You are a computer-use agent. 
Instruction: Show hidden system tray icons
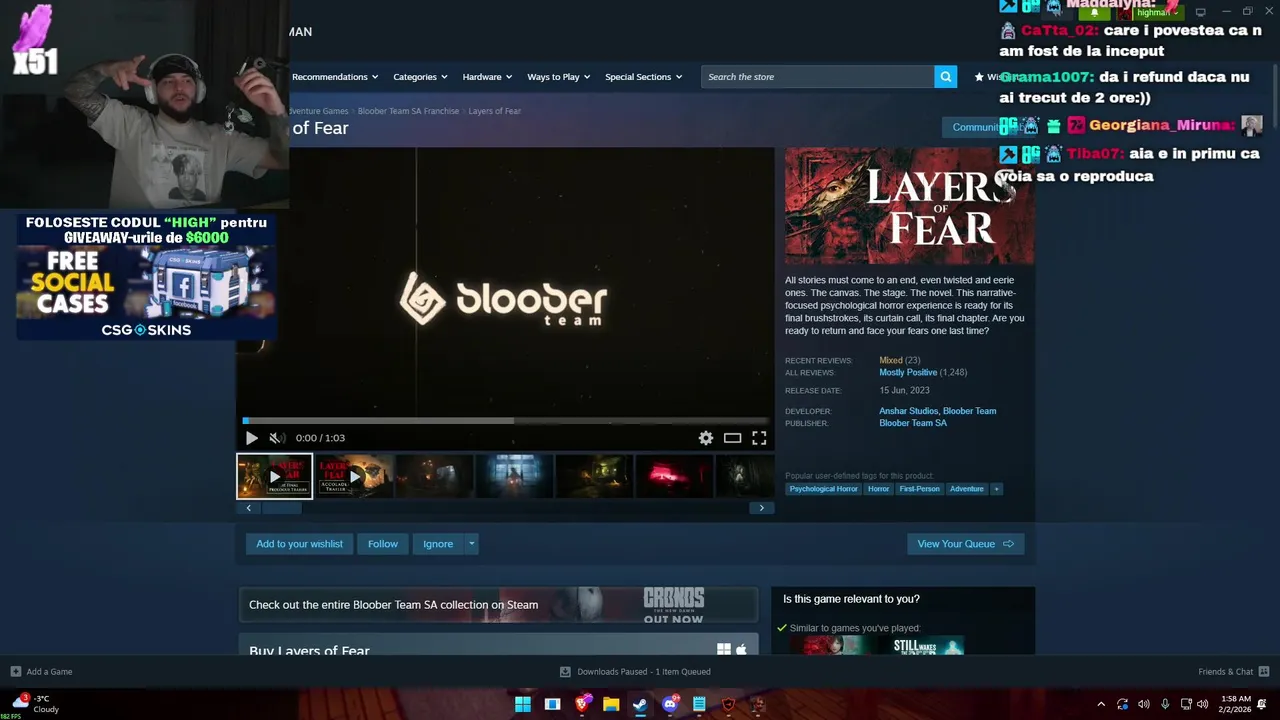click(1101, 704)
